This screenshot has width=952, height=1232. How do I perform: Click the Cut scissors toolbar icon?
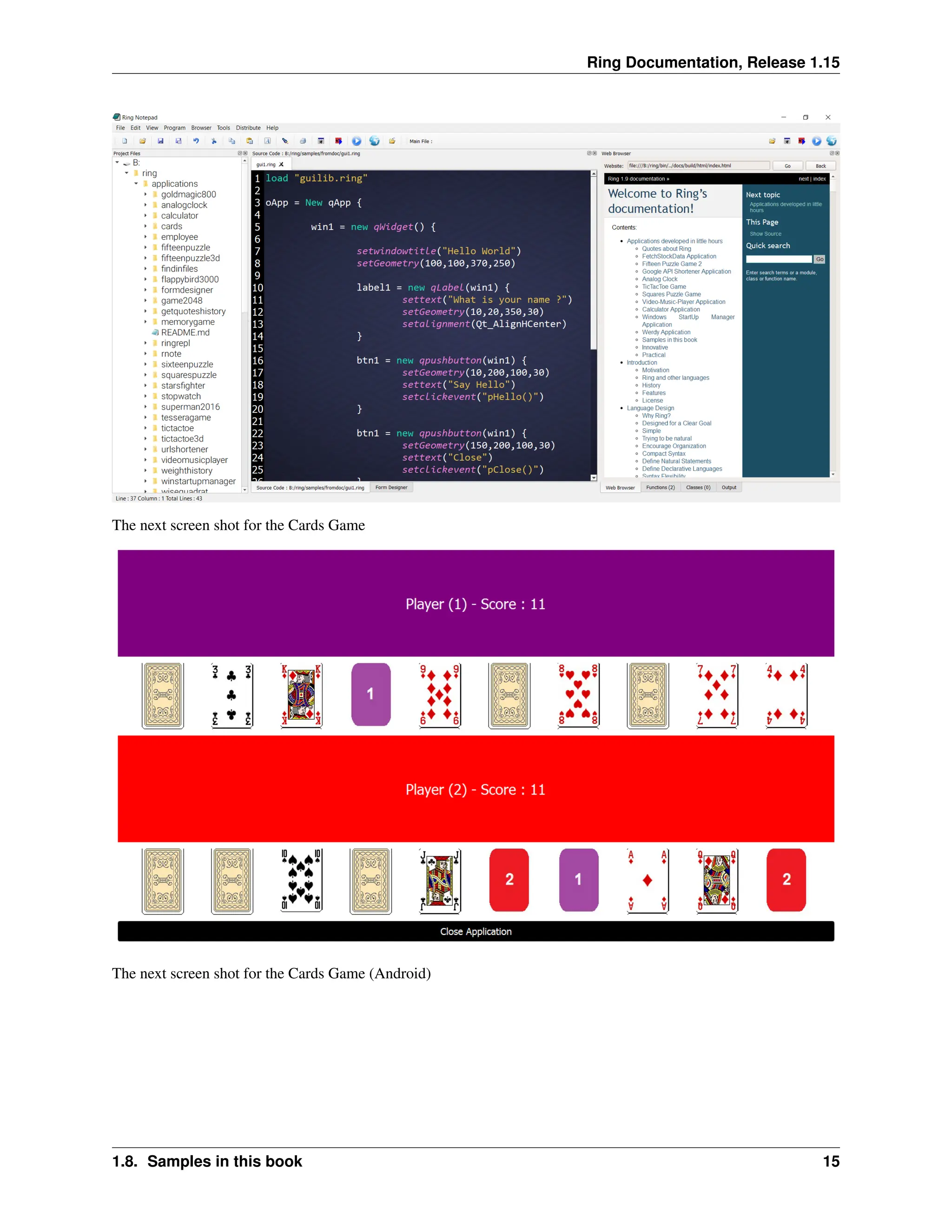(x=214, y=141)
